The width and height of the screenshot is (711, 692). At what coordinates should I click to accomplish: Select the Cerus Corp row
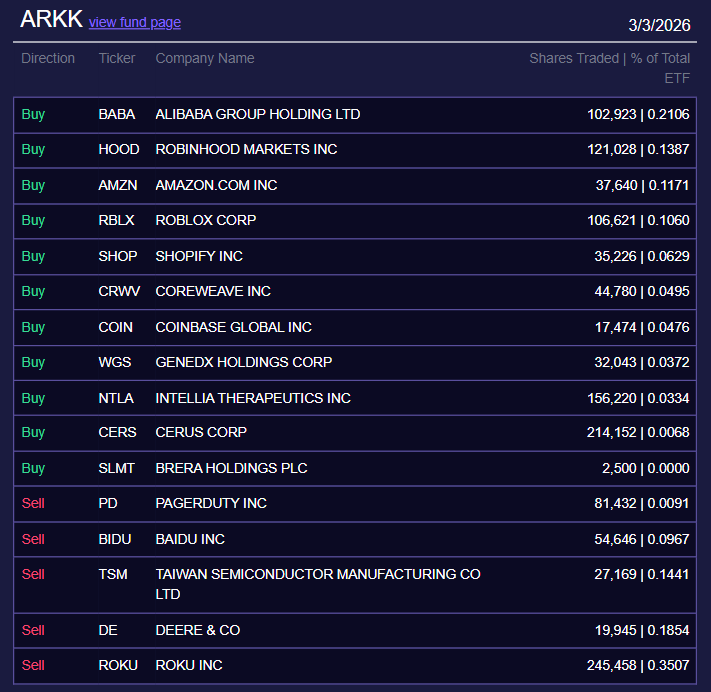tap(201, 432)
